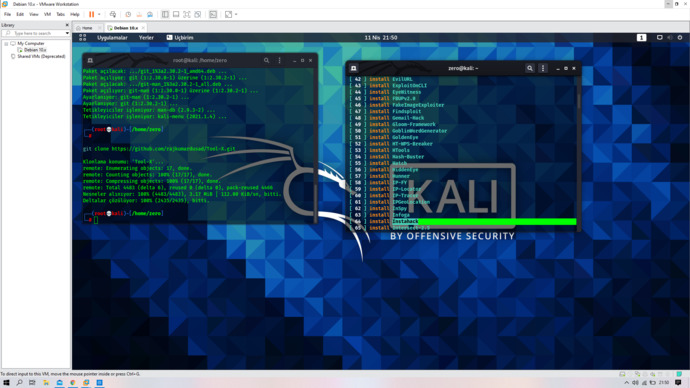Click the install Hash-Buster entry
The image size is (690, 388).
[396, 157]
